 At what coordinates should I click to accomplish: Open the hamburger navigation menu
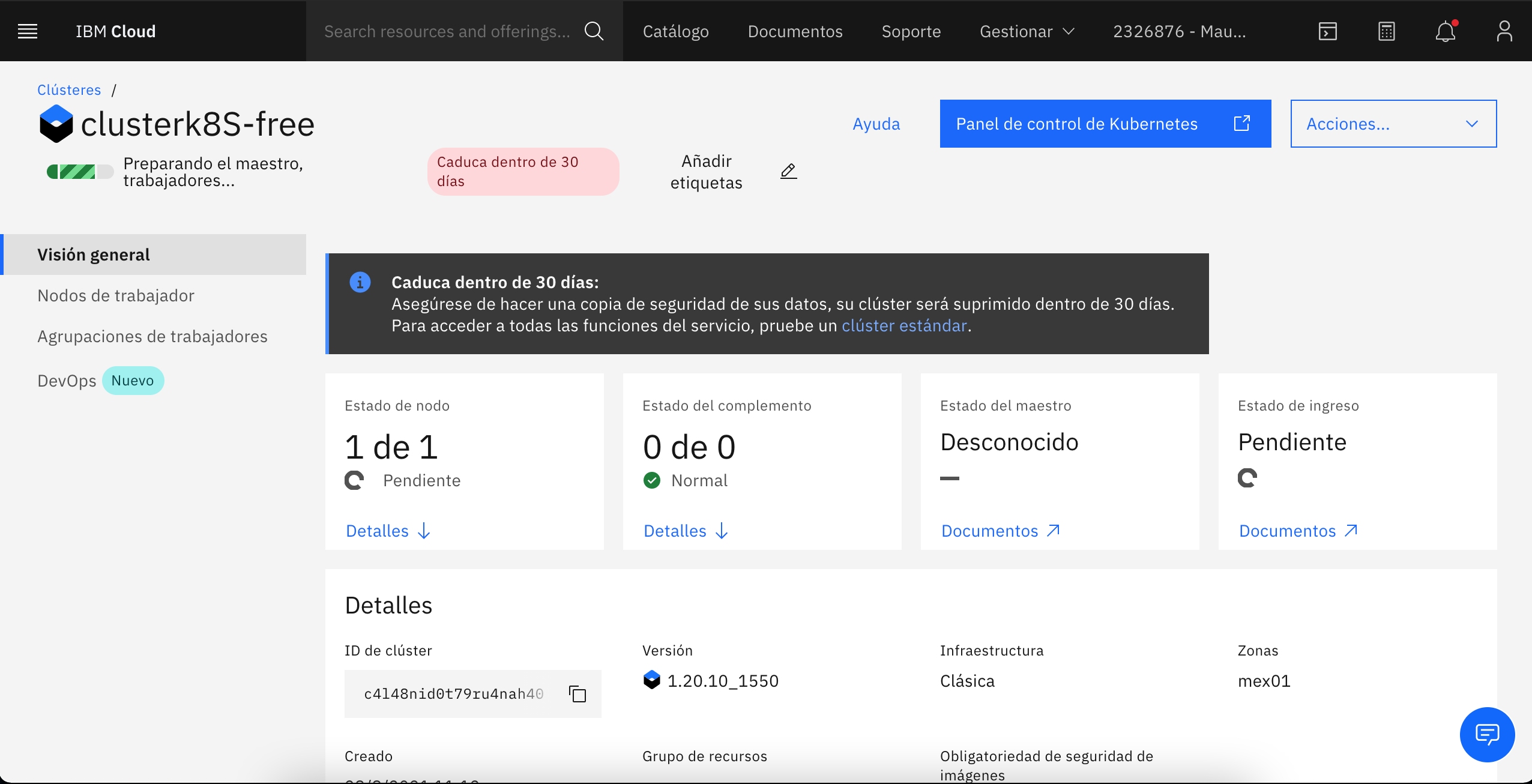pyautogui.click(x=28, y=31)
